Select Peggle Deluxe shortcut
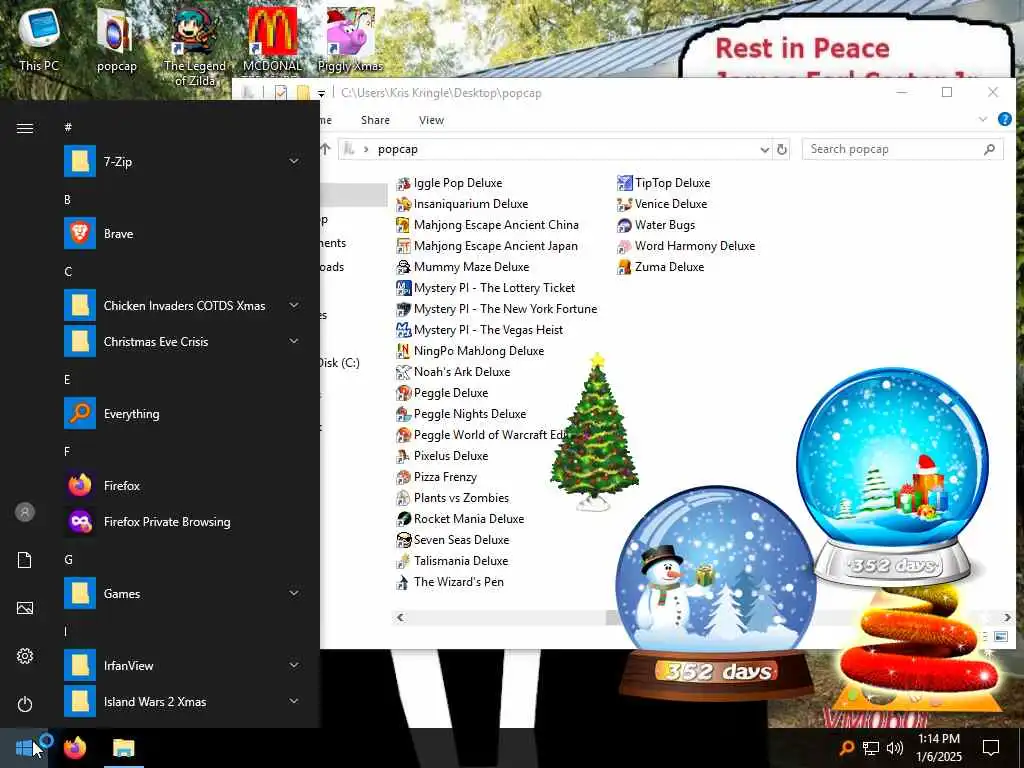Screen dimensions: 1024x768 [443, 393]
